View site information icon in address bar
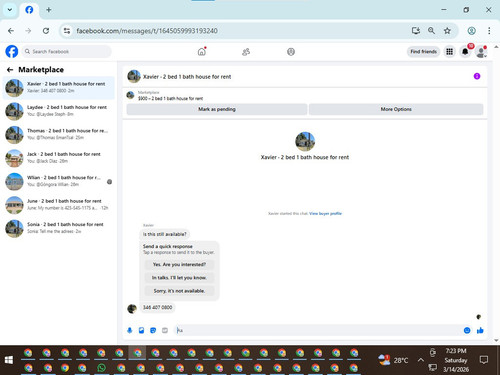Screen dimensions: 500x375 [x=67, y=31]
